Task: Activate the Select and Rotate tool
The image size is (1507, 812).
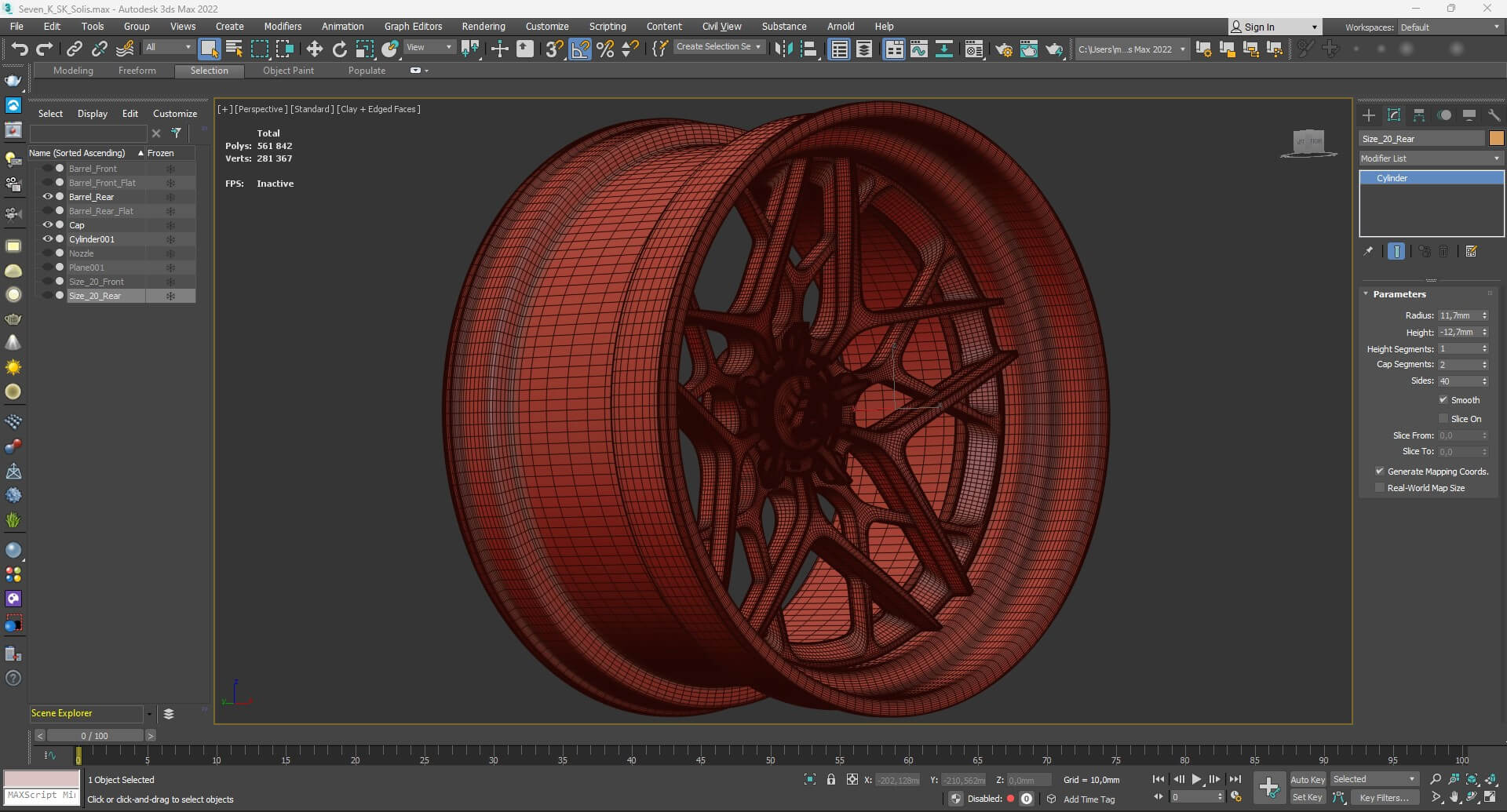Action: click(339, 49)
